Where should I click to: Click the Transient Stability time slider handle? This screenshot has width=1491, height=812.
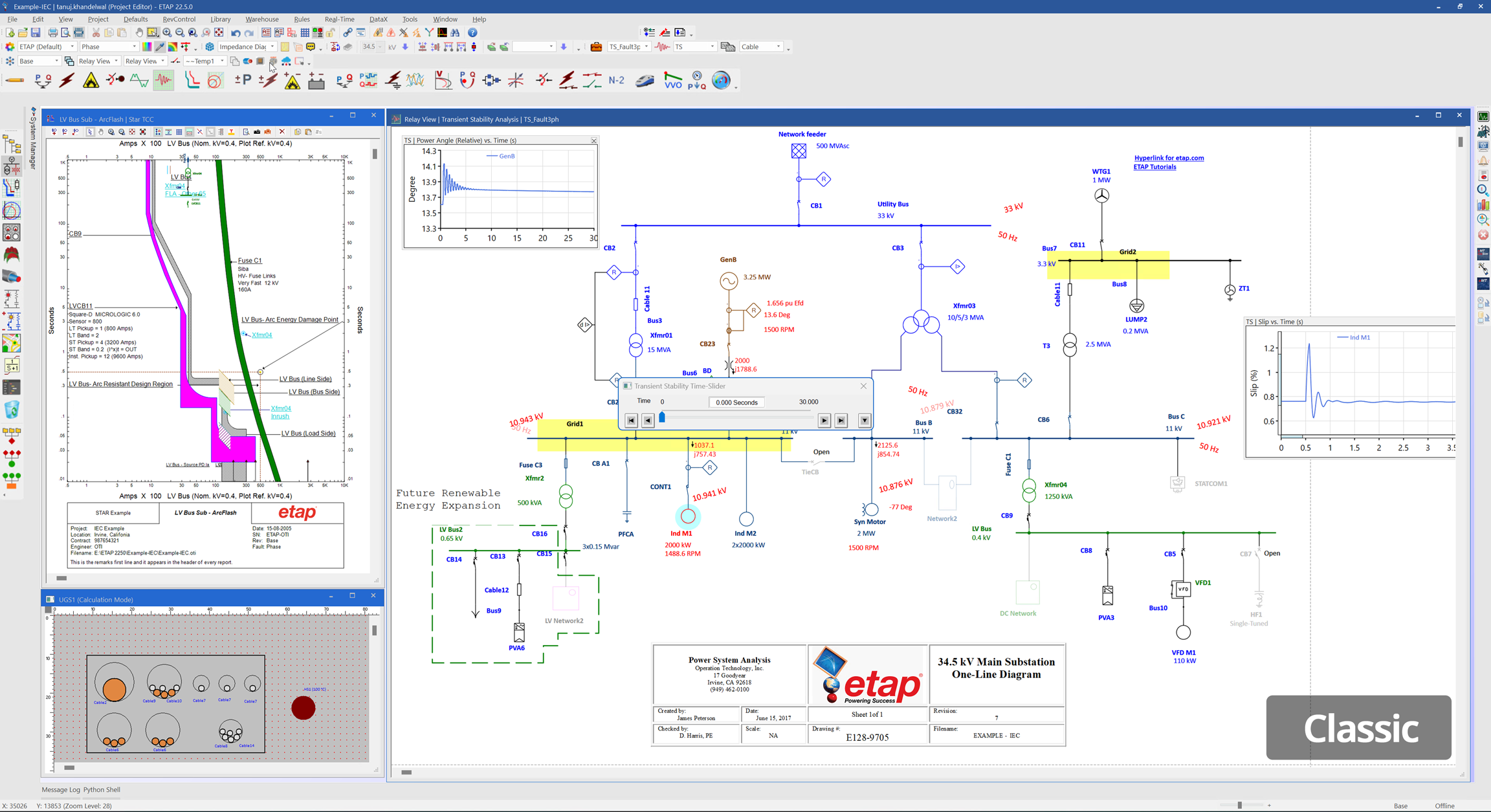point(662,418)
